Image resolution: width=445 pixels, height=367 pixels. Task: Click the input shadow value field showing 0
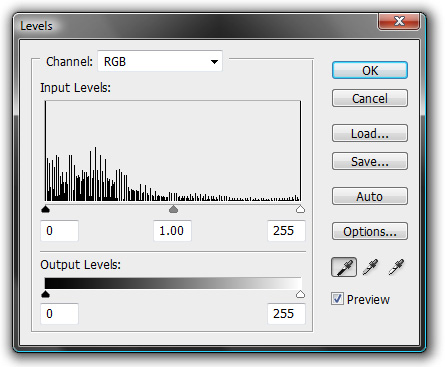point(59,230)
